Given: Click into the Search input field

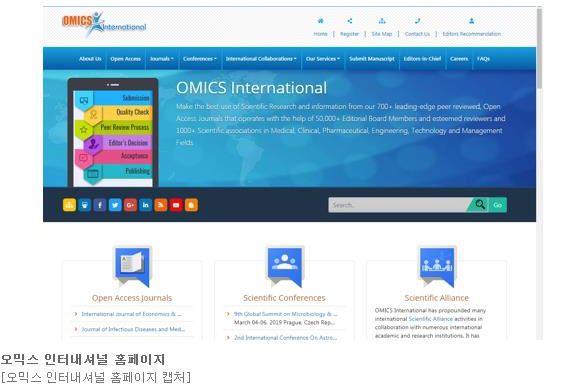Looking at the screenshot, I should pyautogui.click(x=398, y=205).
